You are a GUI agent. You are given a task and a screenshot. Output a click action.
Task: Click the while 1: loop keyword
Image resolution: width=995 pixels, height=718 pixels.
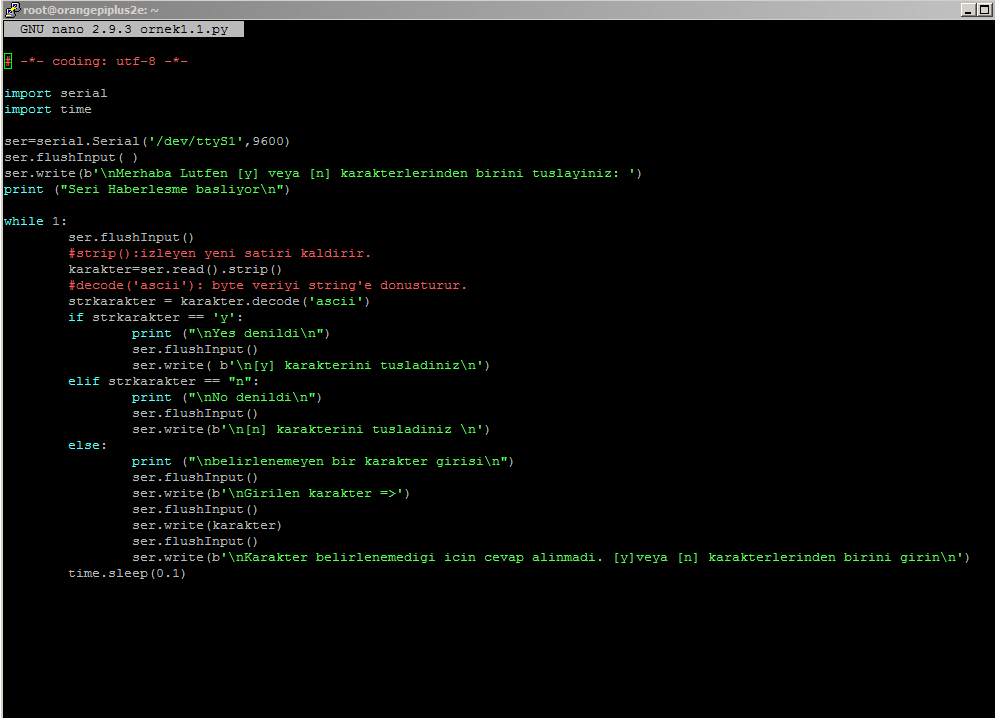(x=25, y=221)
